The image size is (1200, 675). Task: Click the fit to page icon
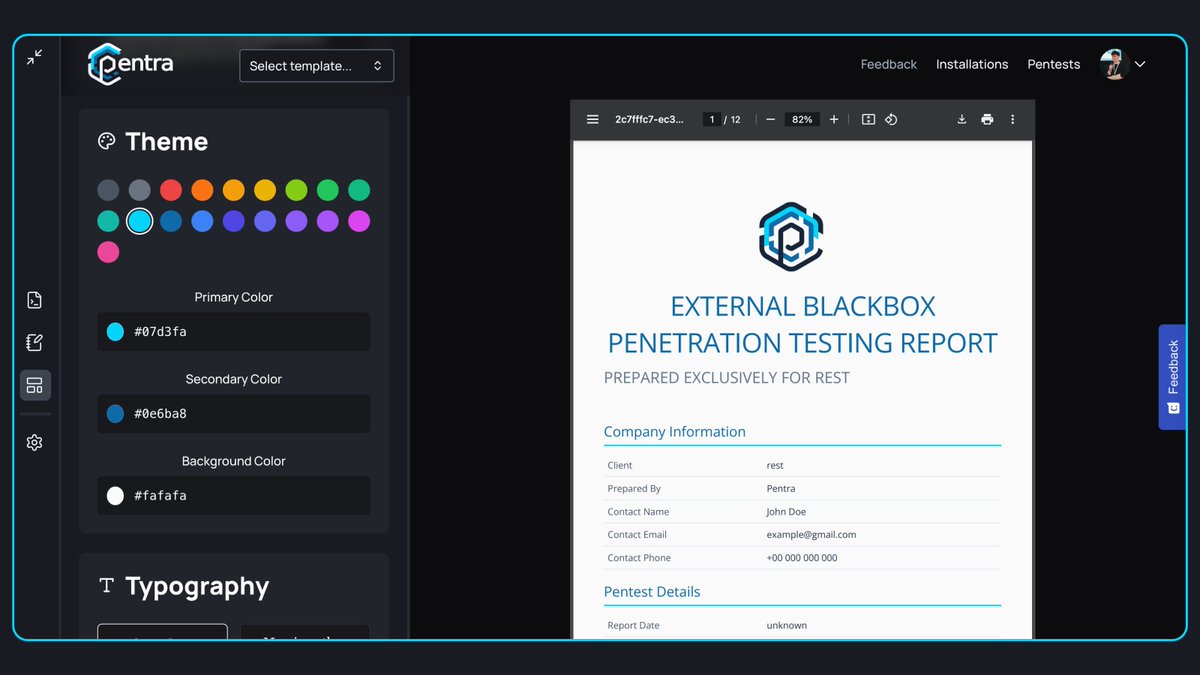(x=868, y=119)
